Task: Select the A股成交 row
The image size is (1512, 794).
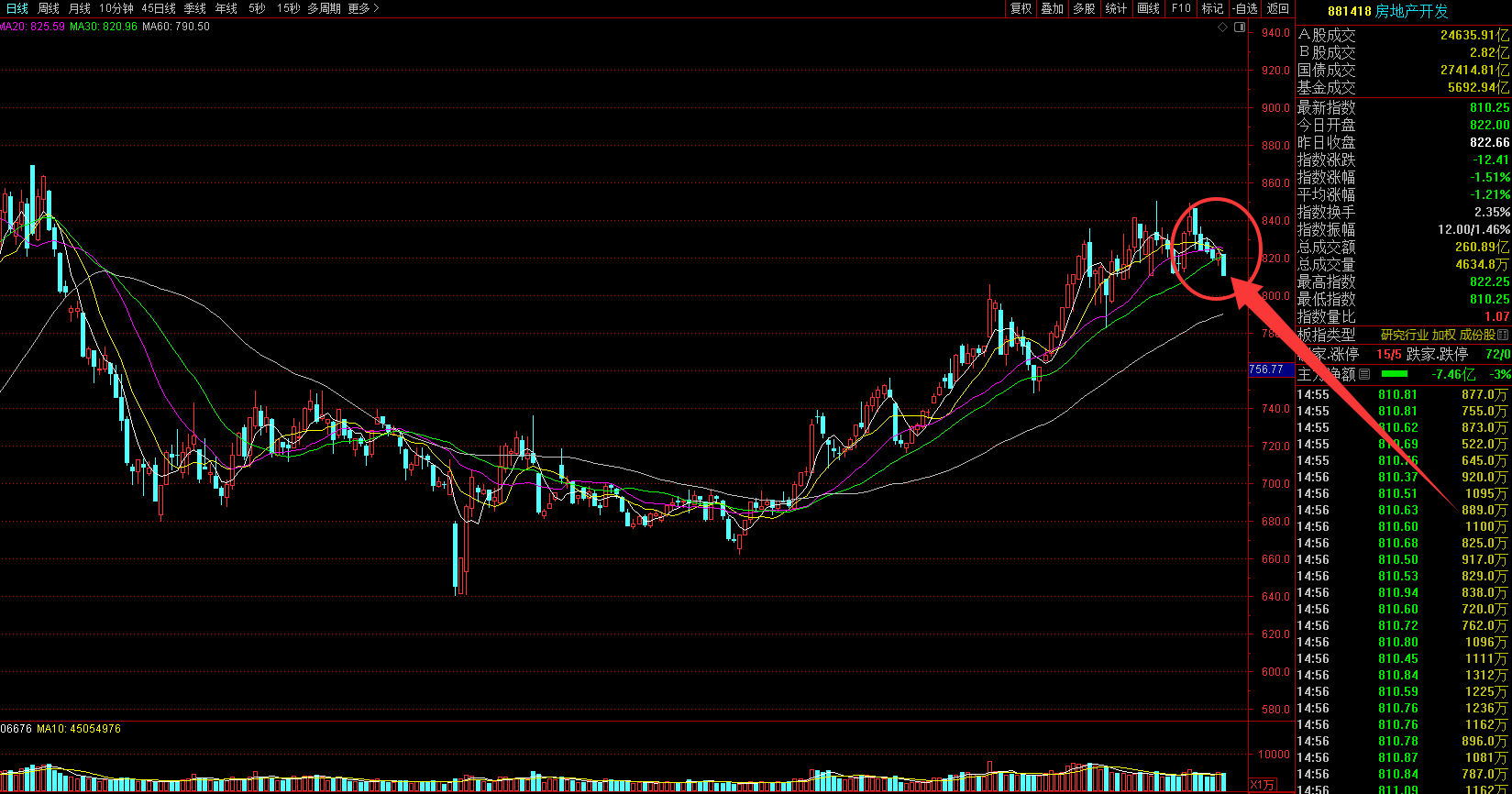Action: point(1403,35)
